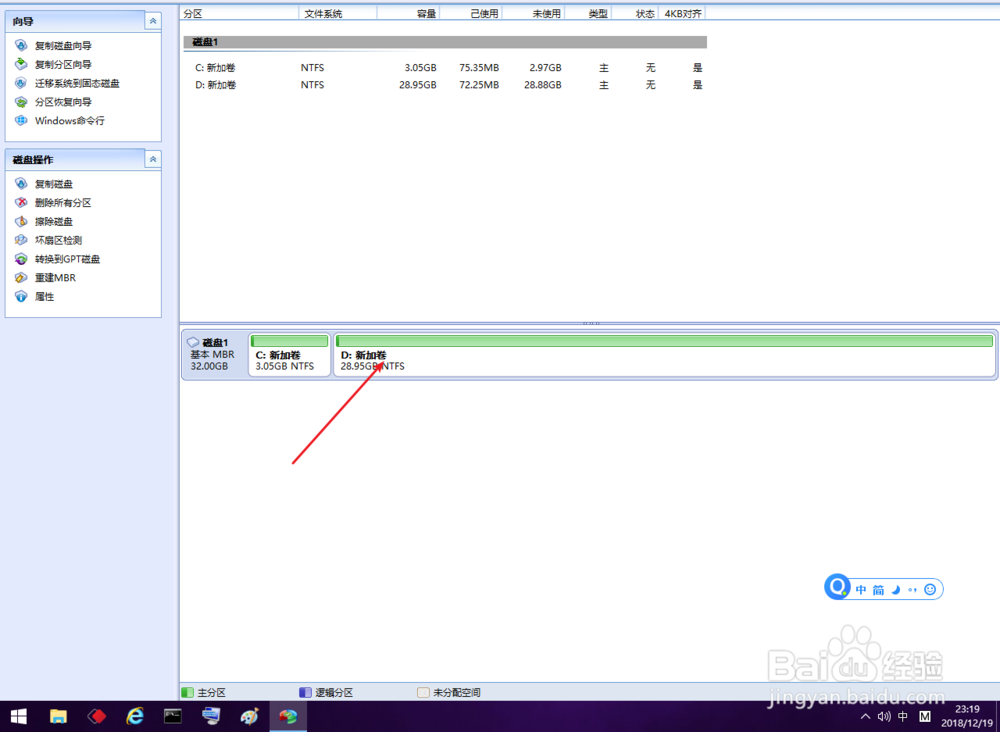This screenshot has width=1000, height=732.
Task: Click the 复制磁盘 icon under 磁盘操作
Action: pyautogui.click(x=21, y=184)
